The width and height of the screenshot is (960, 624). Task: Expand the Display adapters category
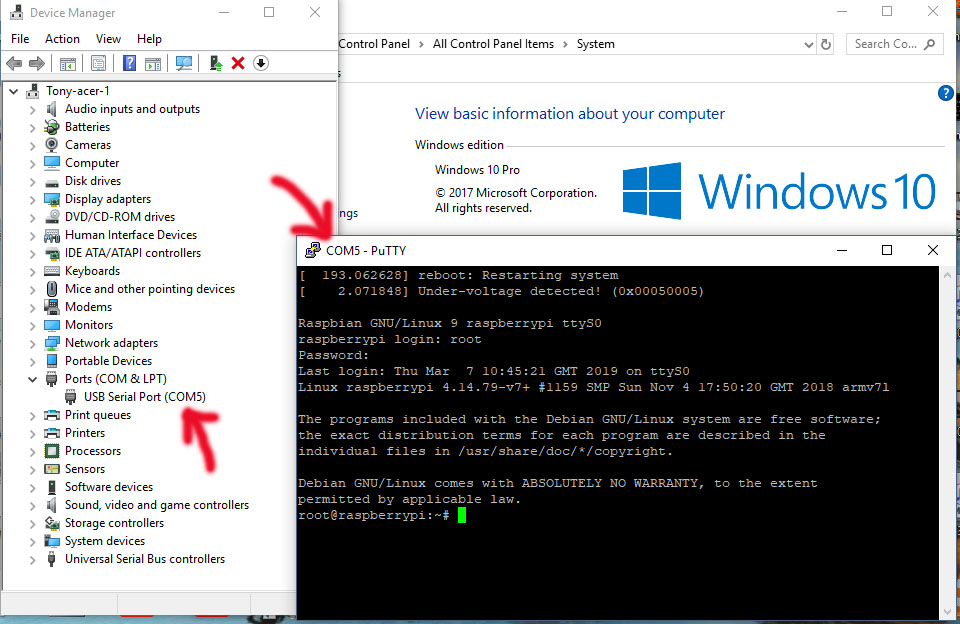(x=32, y=200)
